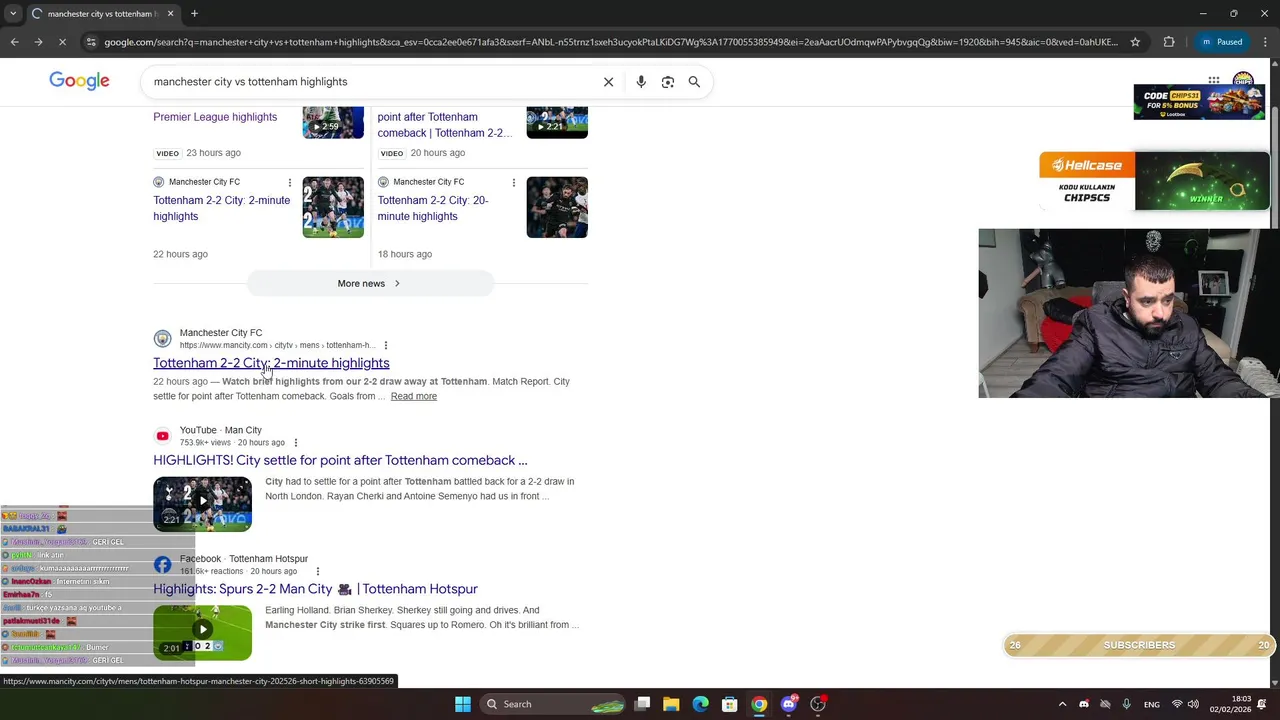The height and width of the screenshot is (720, 1280).
Task: Open Google Lens image search
Action: (x=668, y=82)
